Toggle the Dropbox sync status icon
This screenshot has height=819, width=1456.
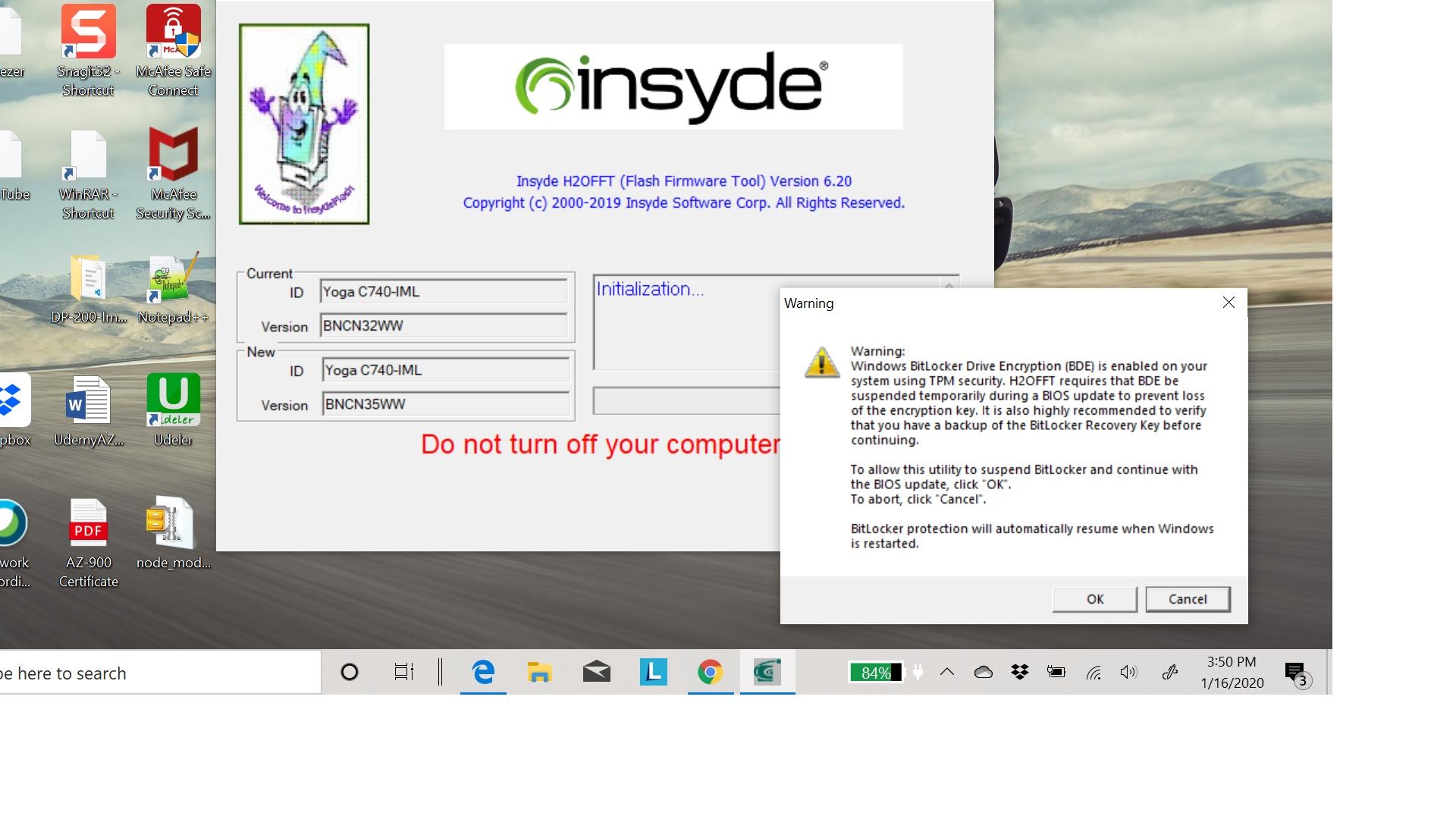[x=1020, y=672]
